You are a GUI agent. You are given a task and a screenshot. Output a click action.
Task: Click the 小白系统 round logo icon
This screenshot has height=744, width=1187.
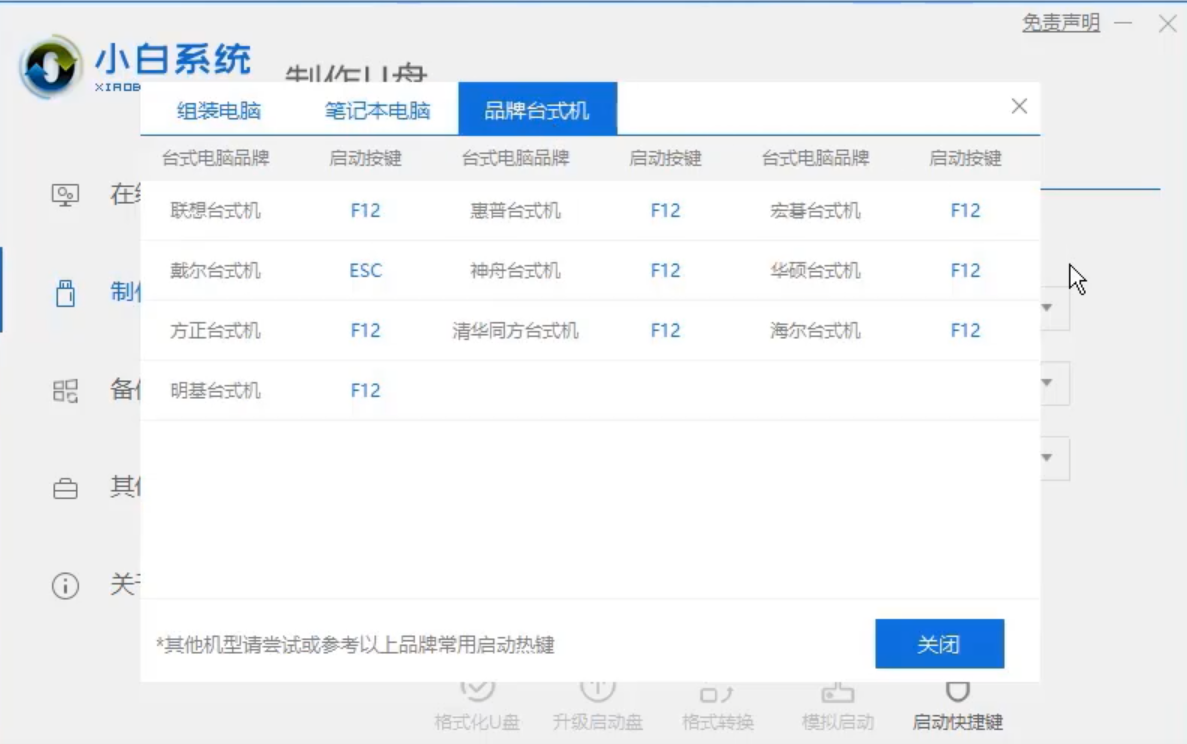point(50,67)
